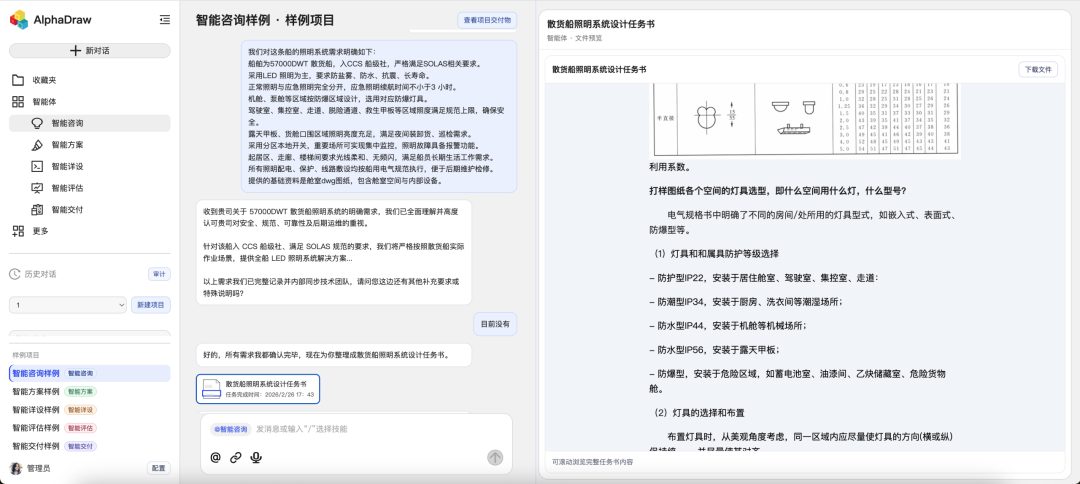Collapse the sidebar with the toggle icon

[x=165, y=20]
